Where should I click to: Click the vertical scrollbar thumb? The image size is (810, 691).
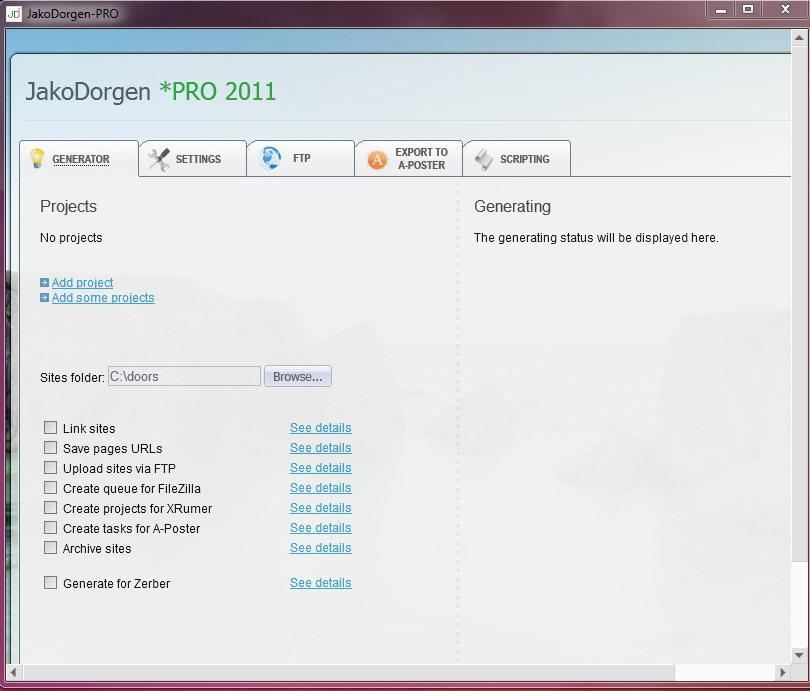pyautogui.click(x=799, y=304)
